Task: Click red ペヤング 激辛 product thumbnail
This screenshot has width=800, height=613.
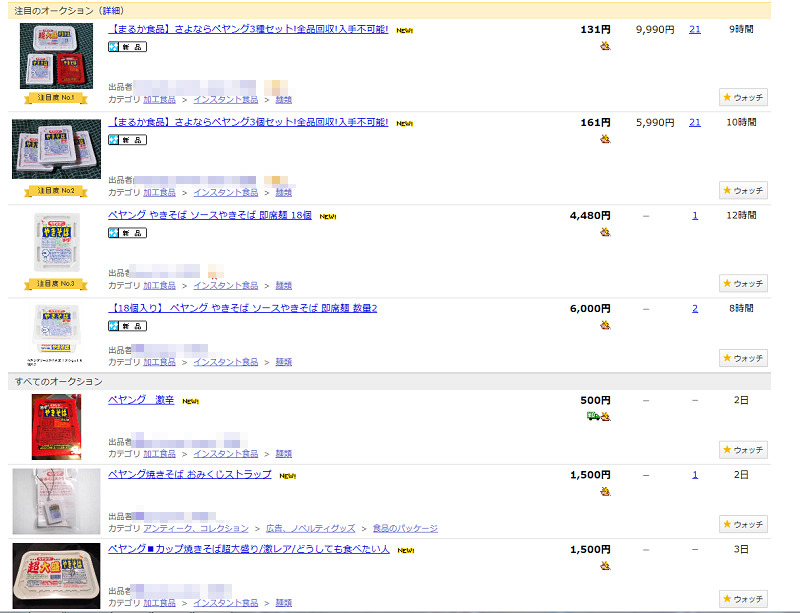Action: click(x=56, y=427)
